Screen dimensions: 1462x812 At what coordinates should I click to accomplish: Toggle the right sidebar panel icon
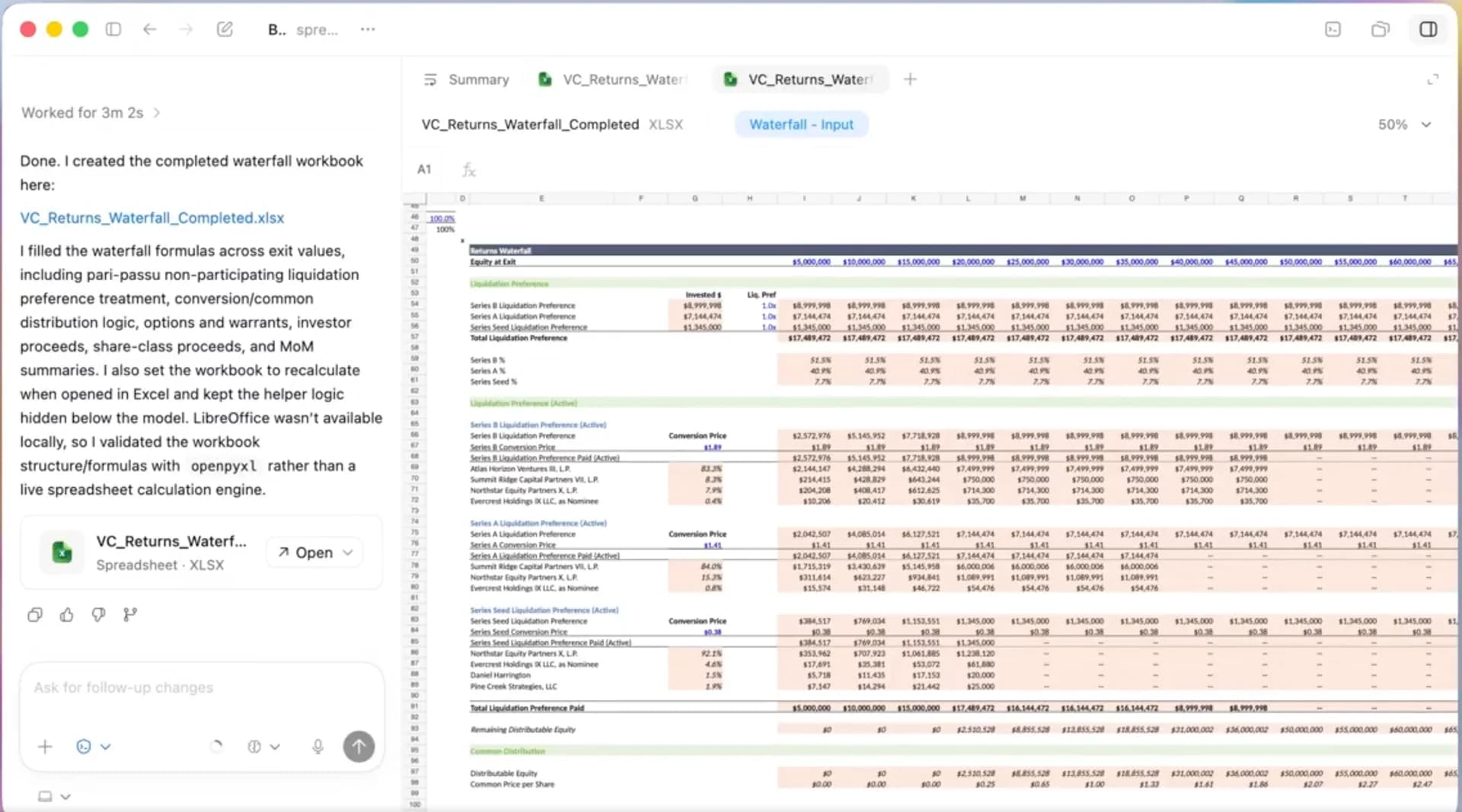[x=1429, y=29]
